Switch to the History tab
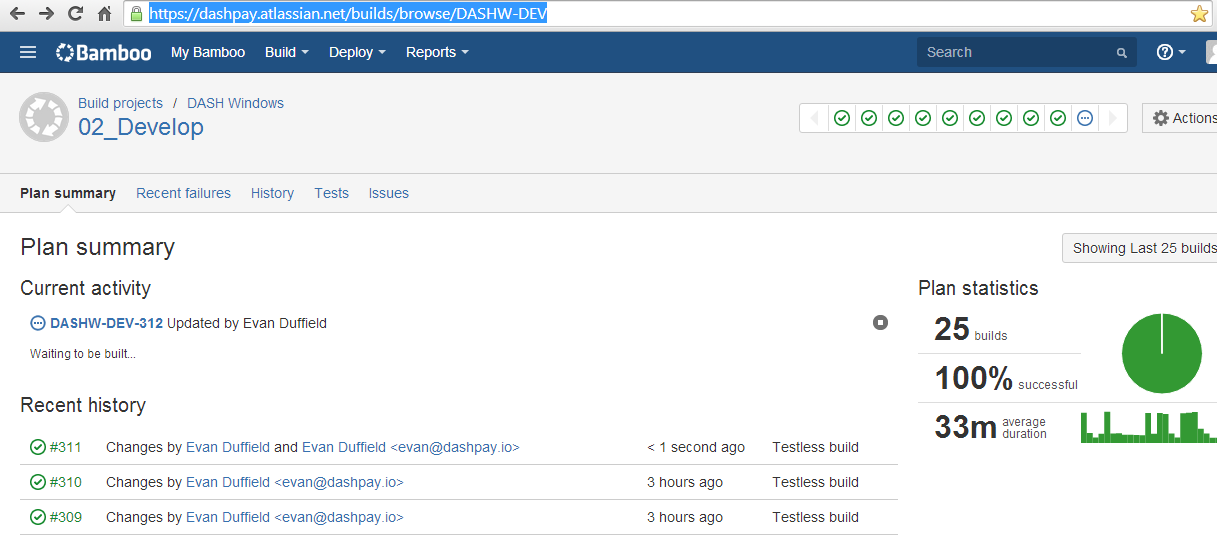This screenshot has width=1217, height=535. (x=272, y=193)
